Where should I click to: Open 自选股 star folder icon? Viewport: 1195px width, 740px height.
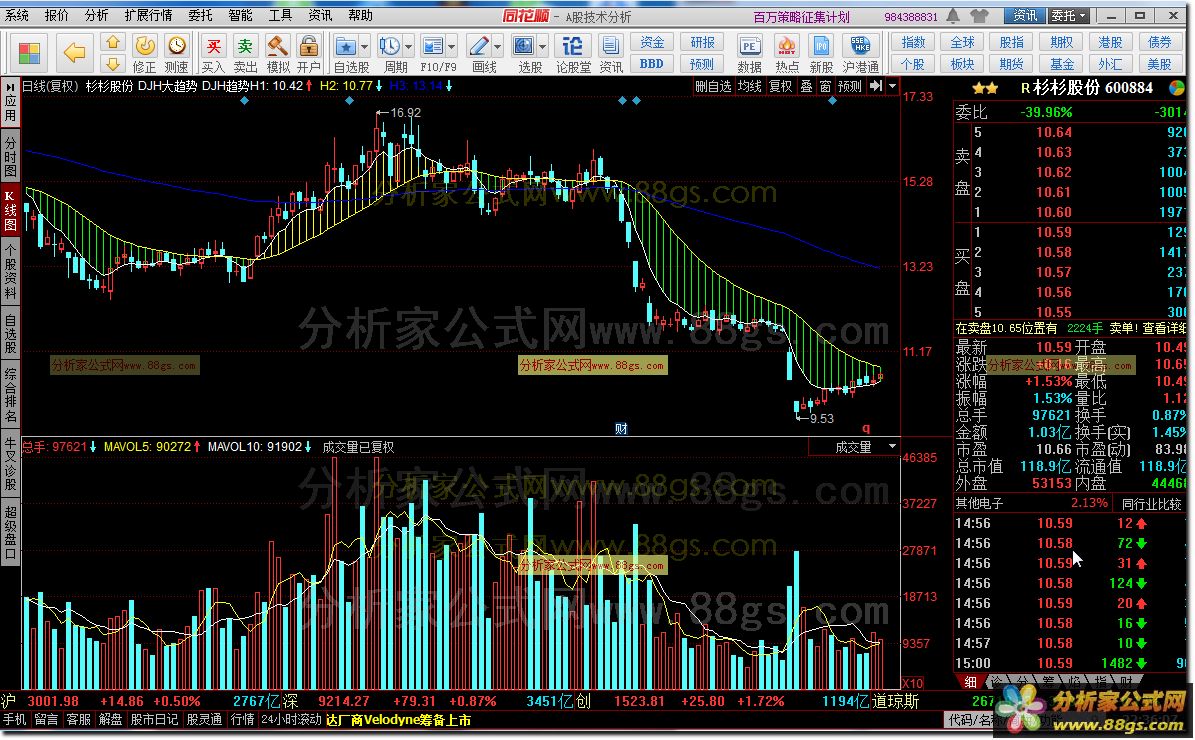(345, 47)
